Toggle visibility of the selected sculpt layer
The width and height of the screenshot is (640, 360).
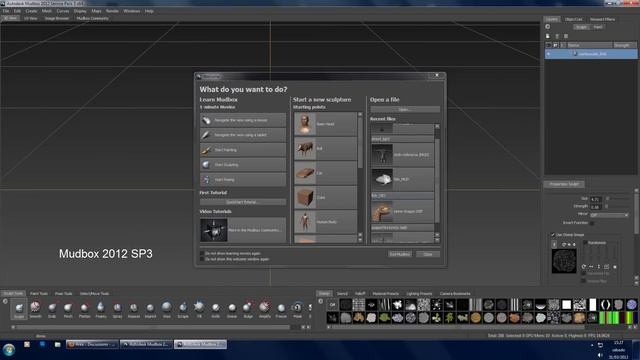coord(549,54)
